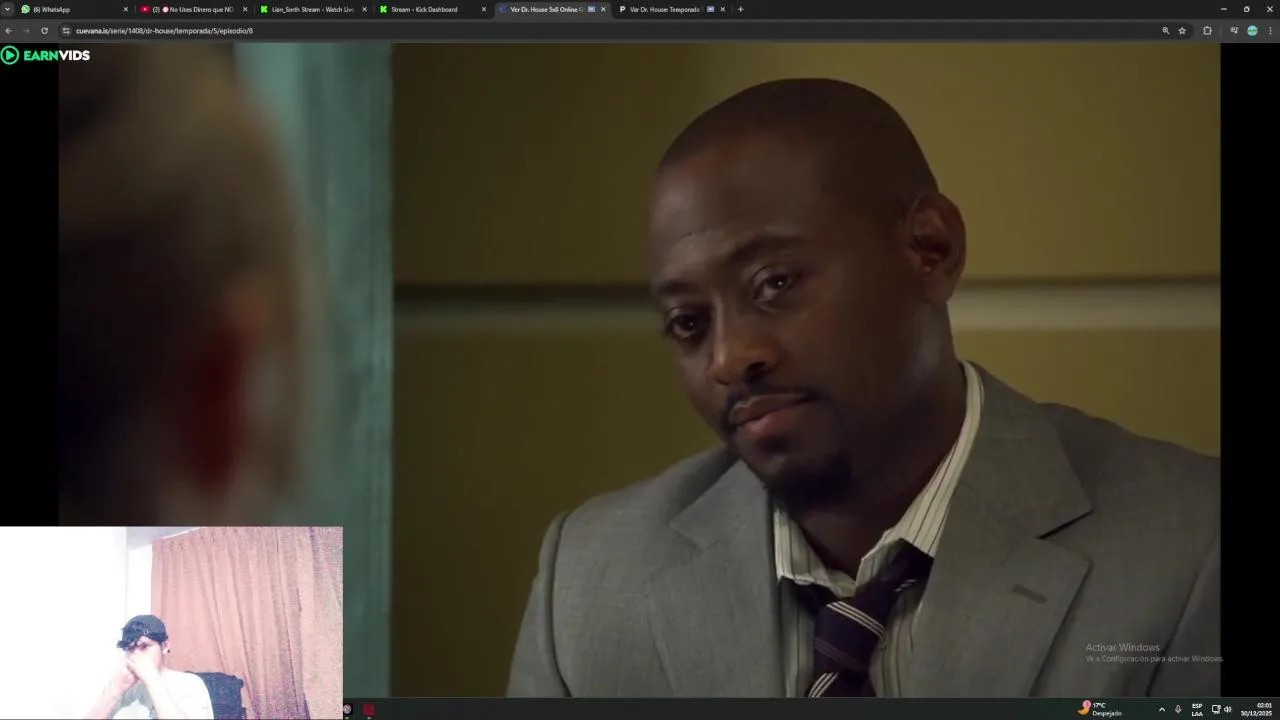Change the ESP LAA keyboard language
Screen dimensions: 1280x720
point(1197,709)
